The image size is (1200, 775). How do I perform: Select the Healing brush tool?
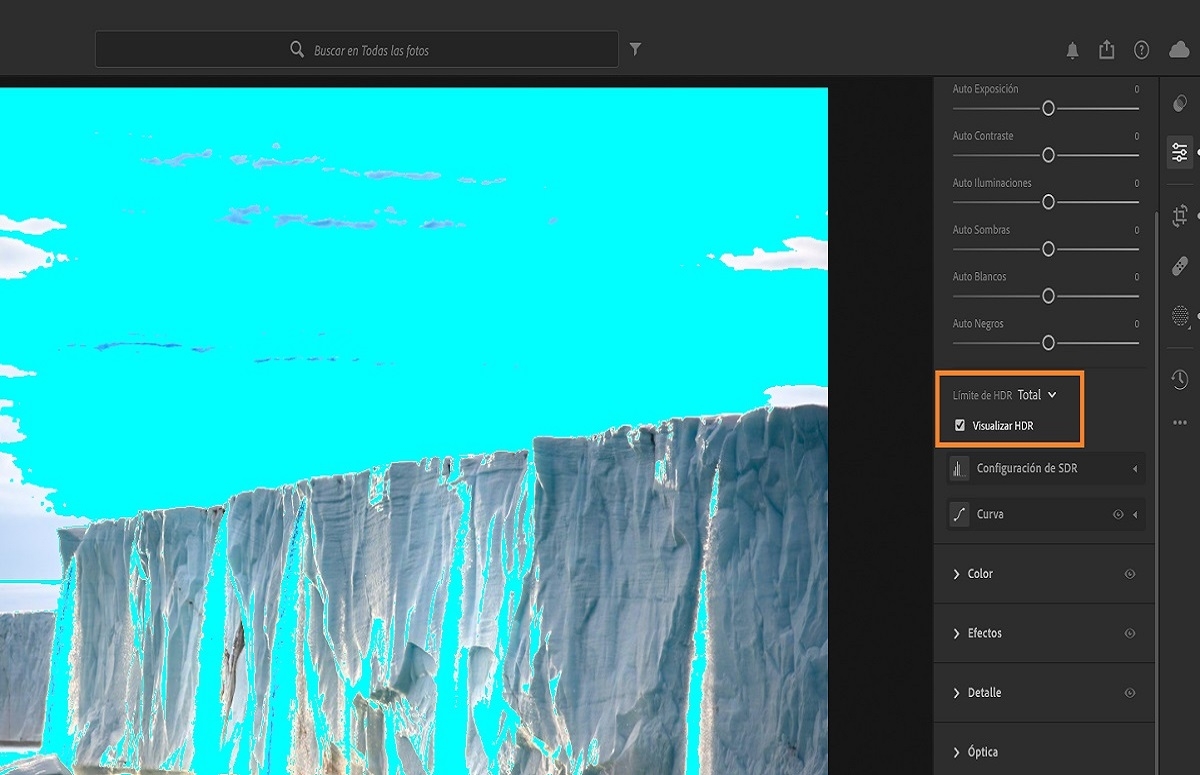1180,268
